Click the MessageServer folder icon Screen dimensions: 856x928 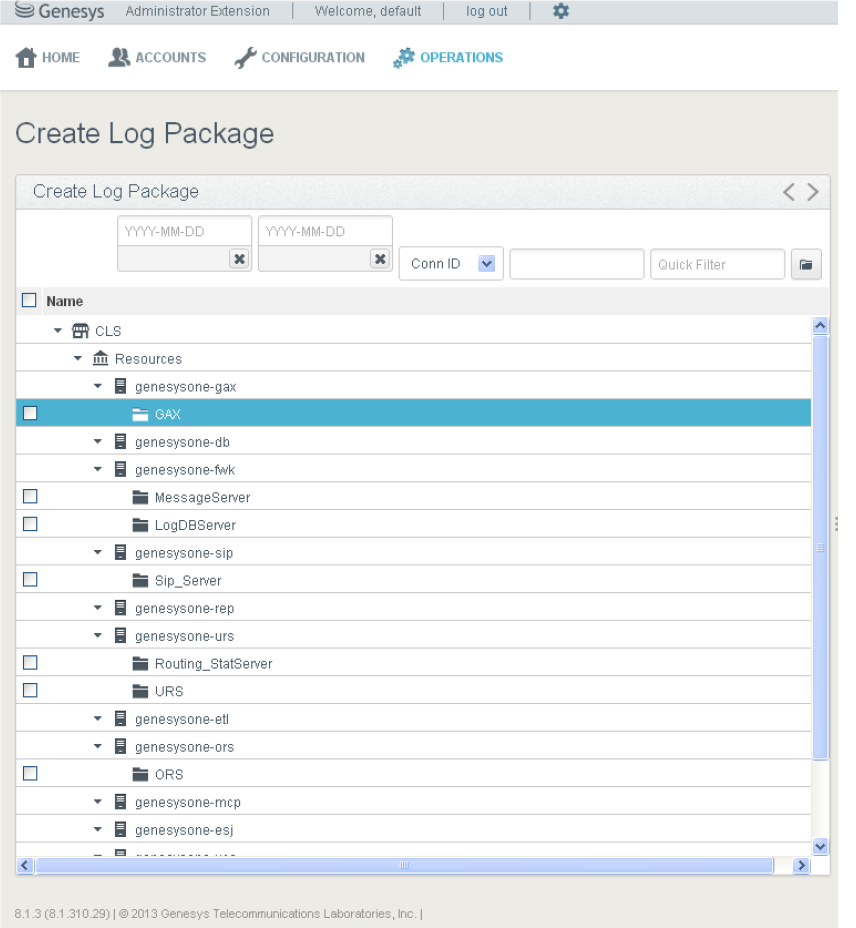pyautogui.click(x=140, y=497)
